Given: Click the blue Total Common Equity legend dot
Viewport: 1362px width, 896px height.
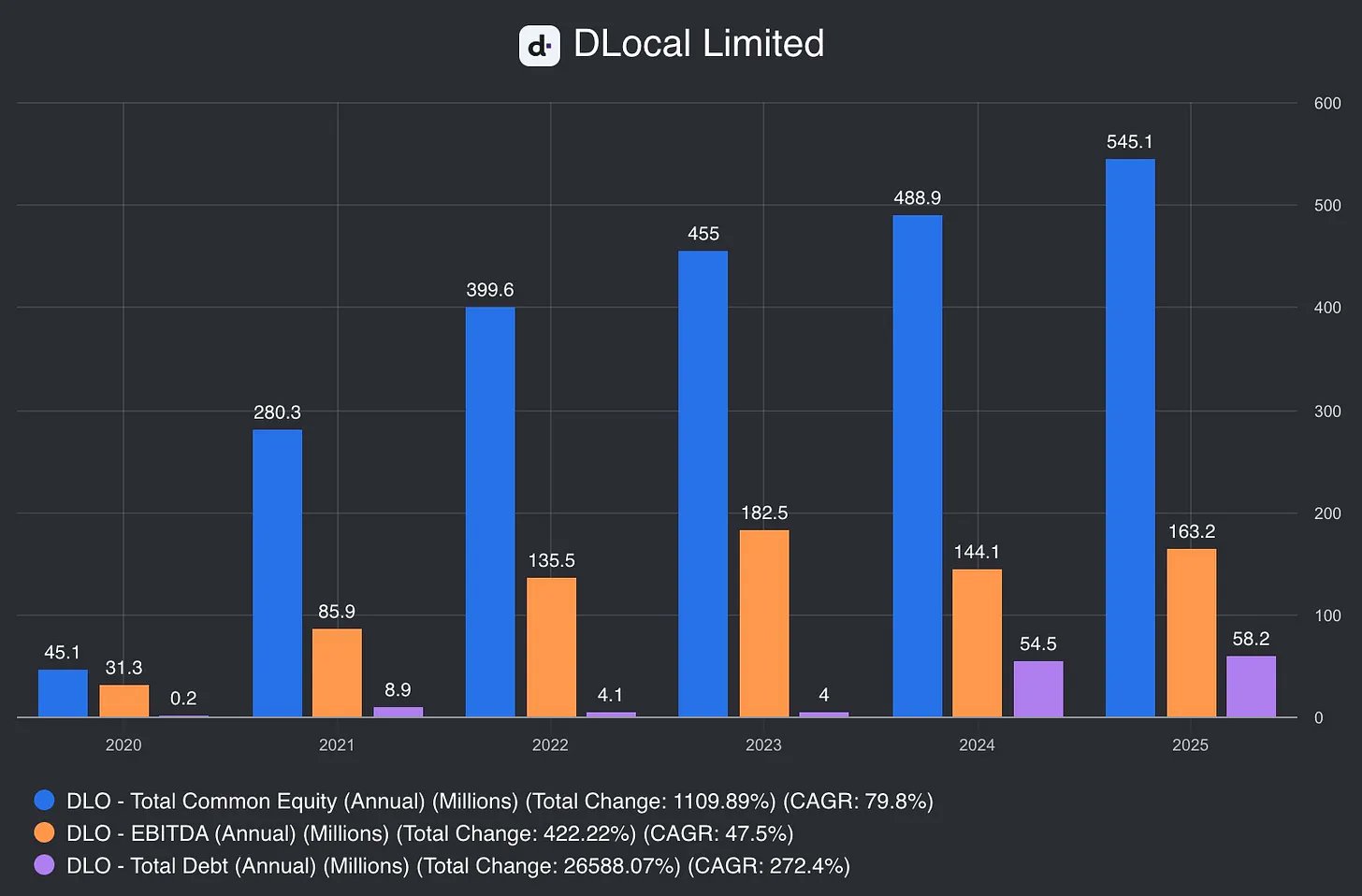Looking at the screenshot, I should point(44,801).
